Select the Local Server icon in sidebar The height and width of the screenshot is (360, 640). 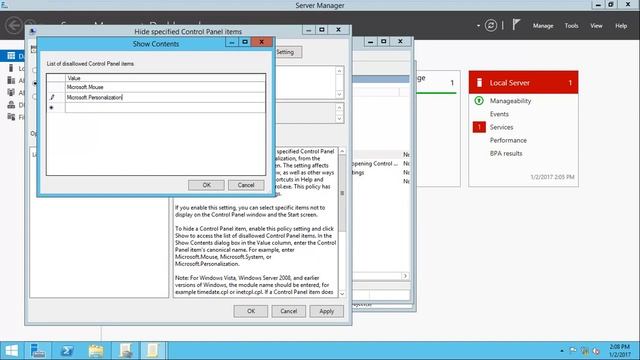pos(11,68)
